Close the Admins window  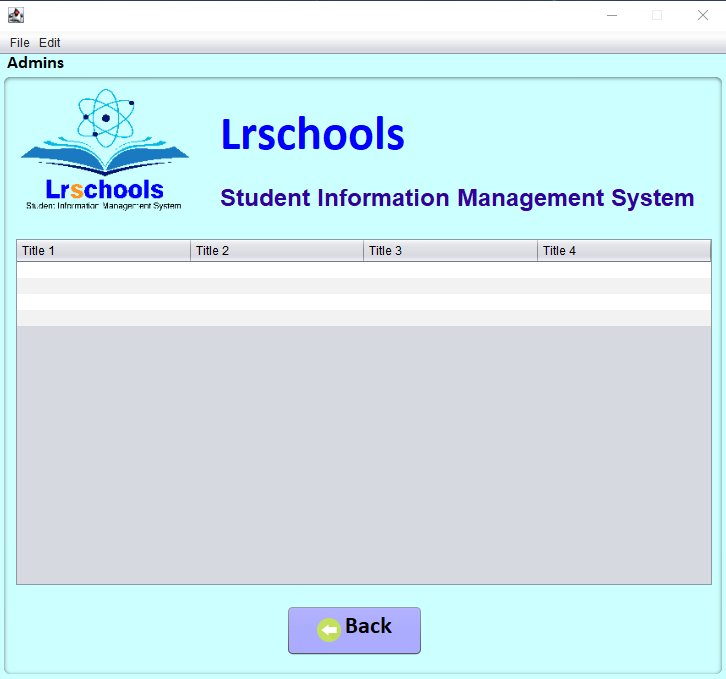pos(702,15)
